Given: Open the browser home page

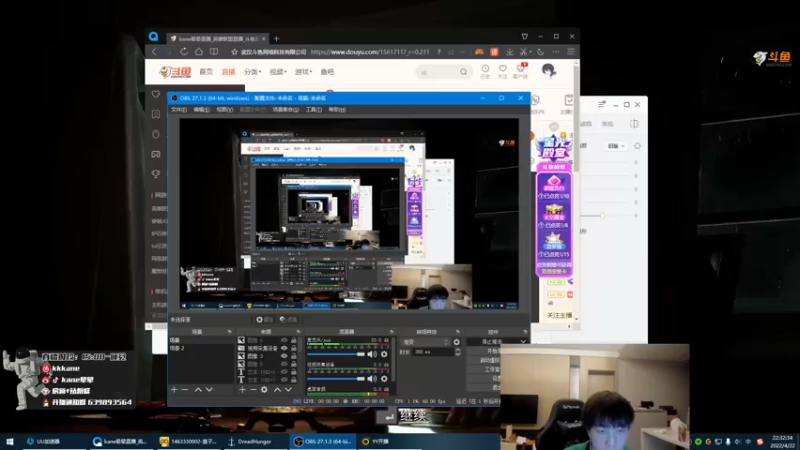Looking at the screenshot, I should pos(199,52).
